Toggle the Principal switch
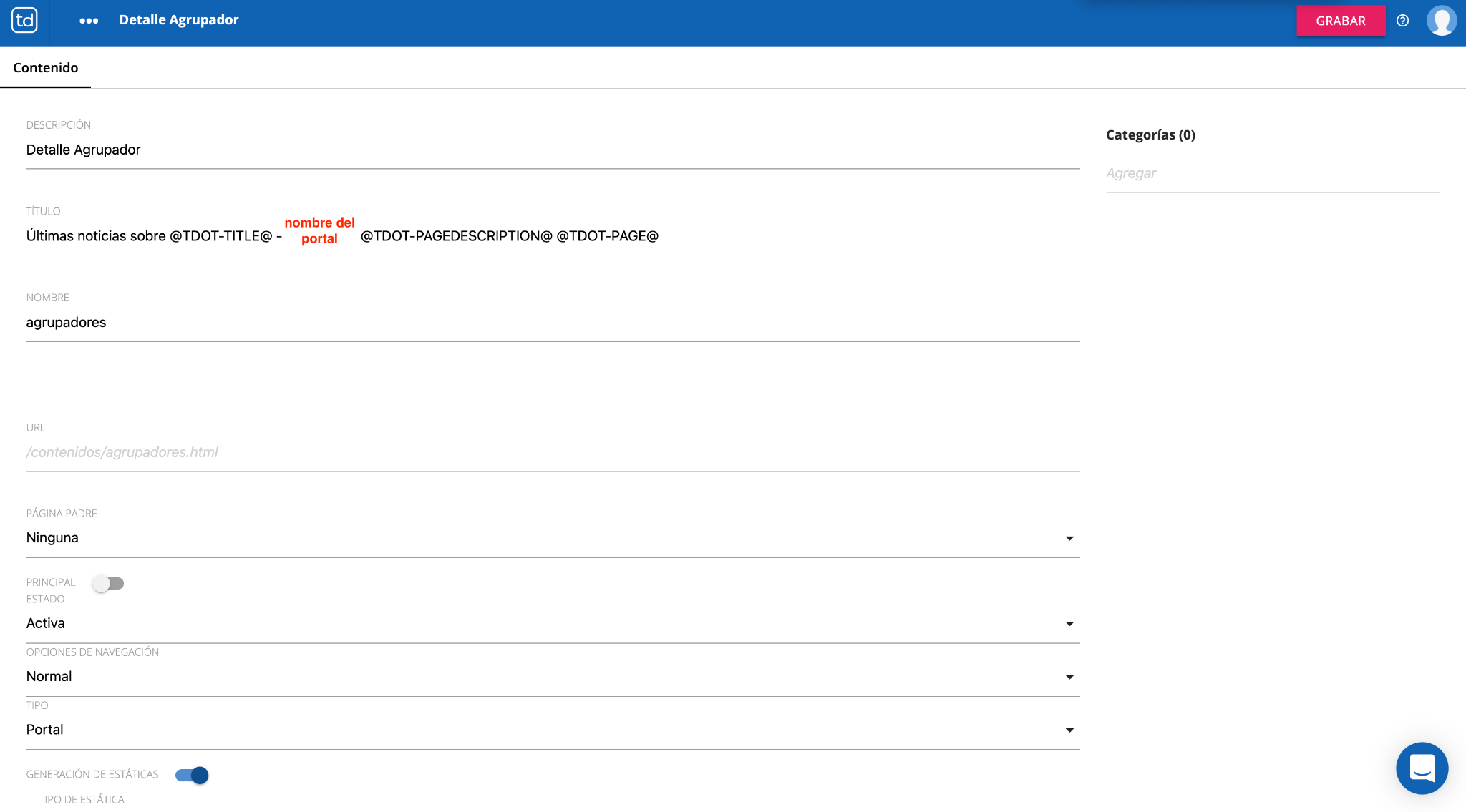The width and height of the screenshot is (1466, 812). (x=109, y=584)
